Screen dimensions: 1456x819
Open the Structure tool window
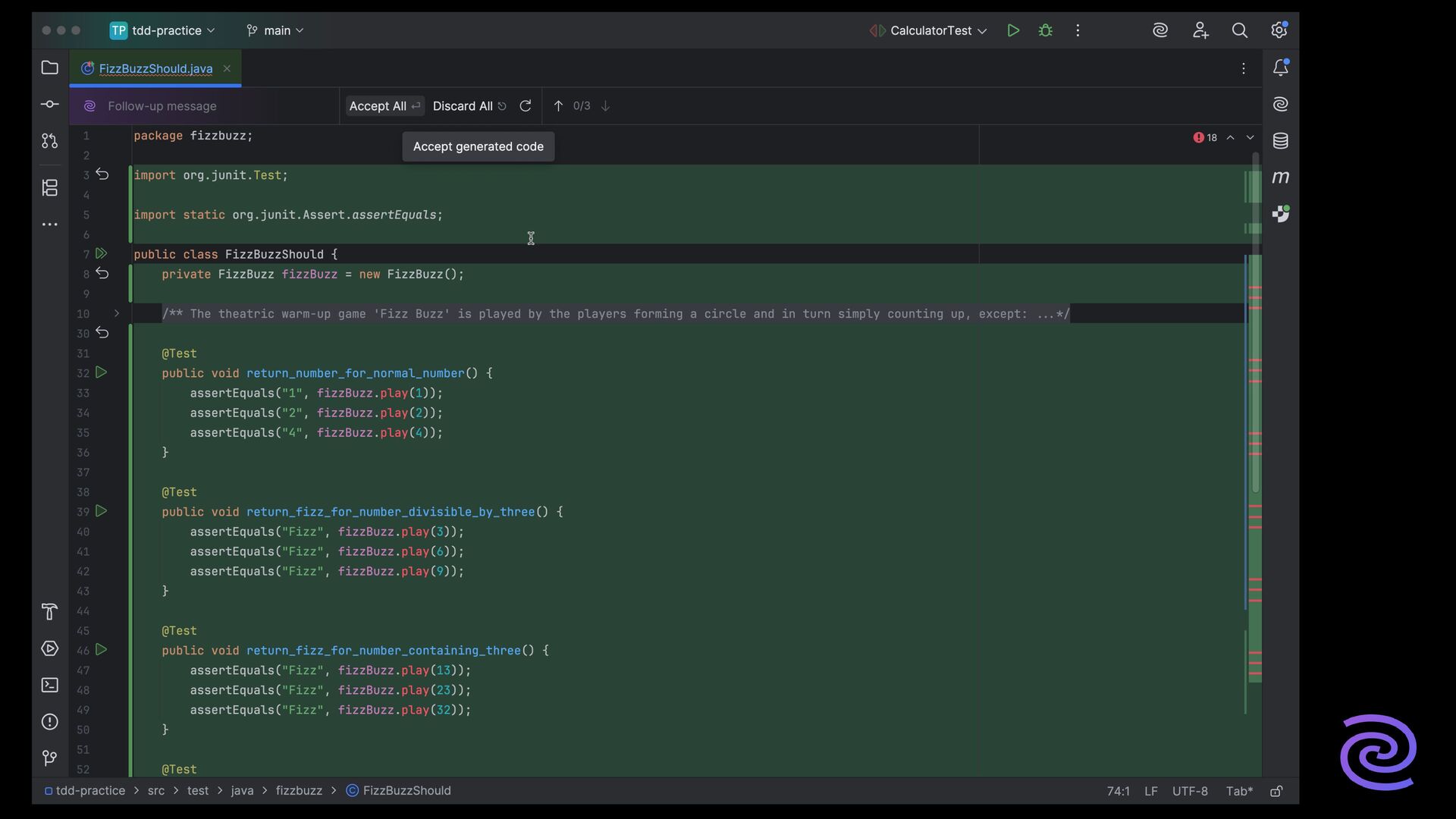pos(49,188)
